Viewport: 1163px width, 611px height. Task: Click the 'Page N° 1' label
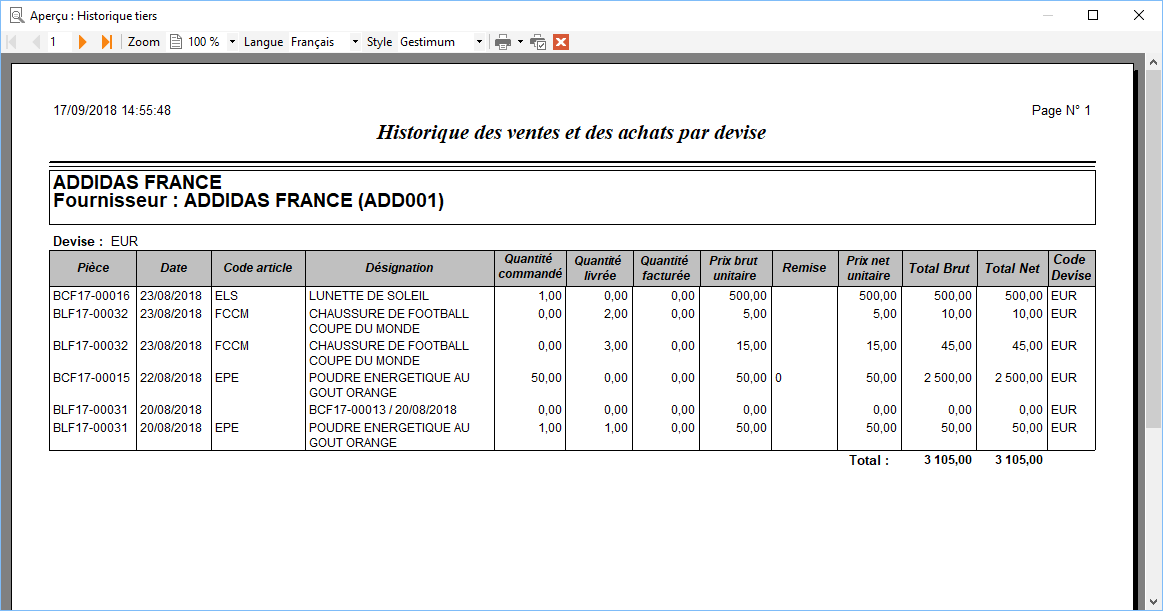pyautogui.click(x=1061, y=110)
